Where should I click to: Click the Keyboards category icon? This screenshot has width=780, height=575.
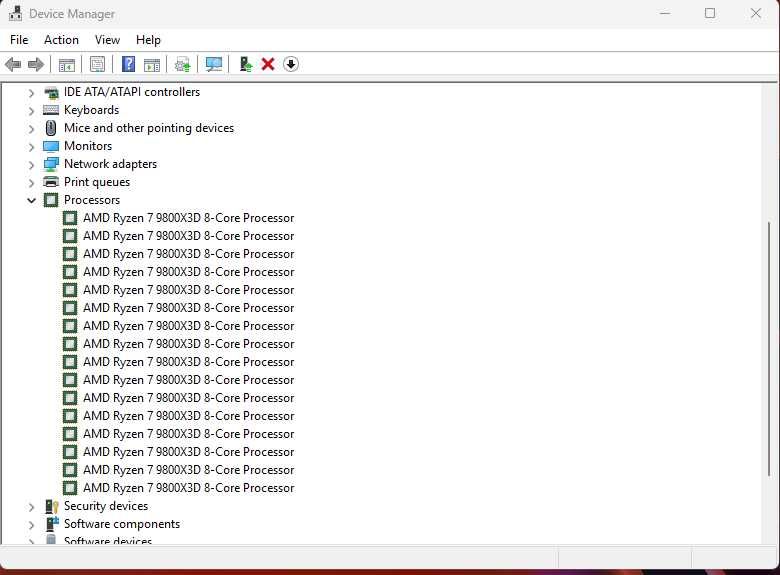point(51,110)
